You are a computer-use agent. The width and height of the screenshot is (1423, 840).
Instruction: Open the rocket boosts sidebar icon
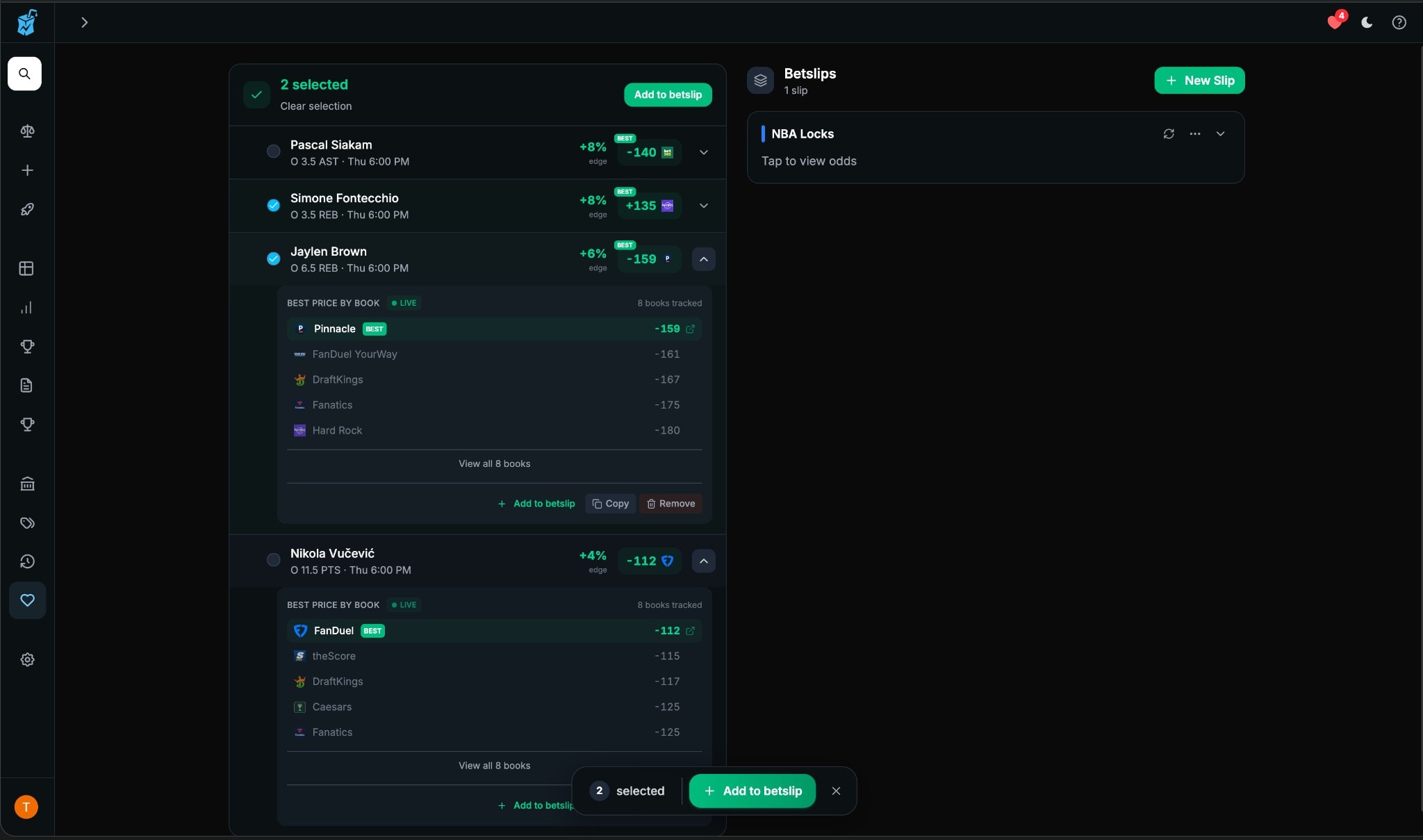27,209
